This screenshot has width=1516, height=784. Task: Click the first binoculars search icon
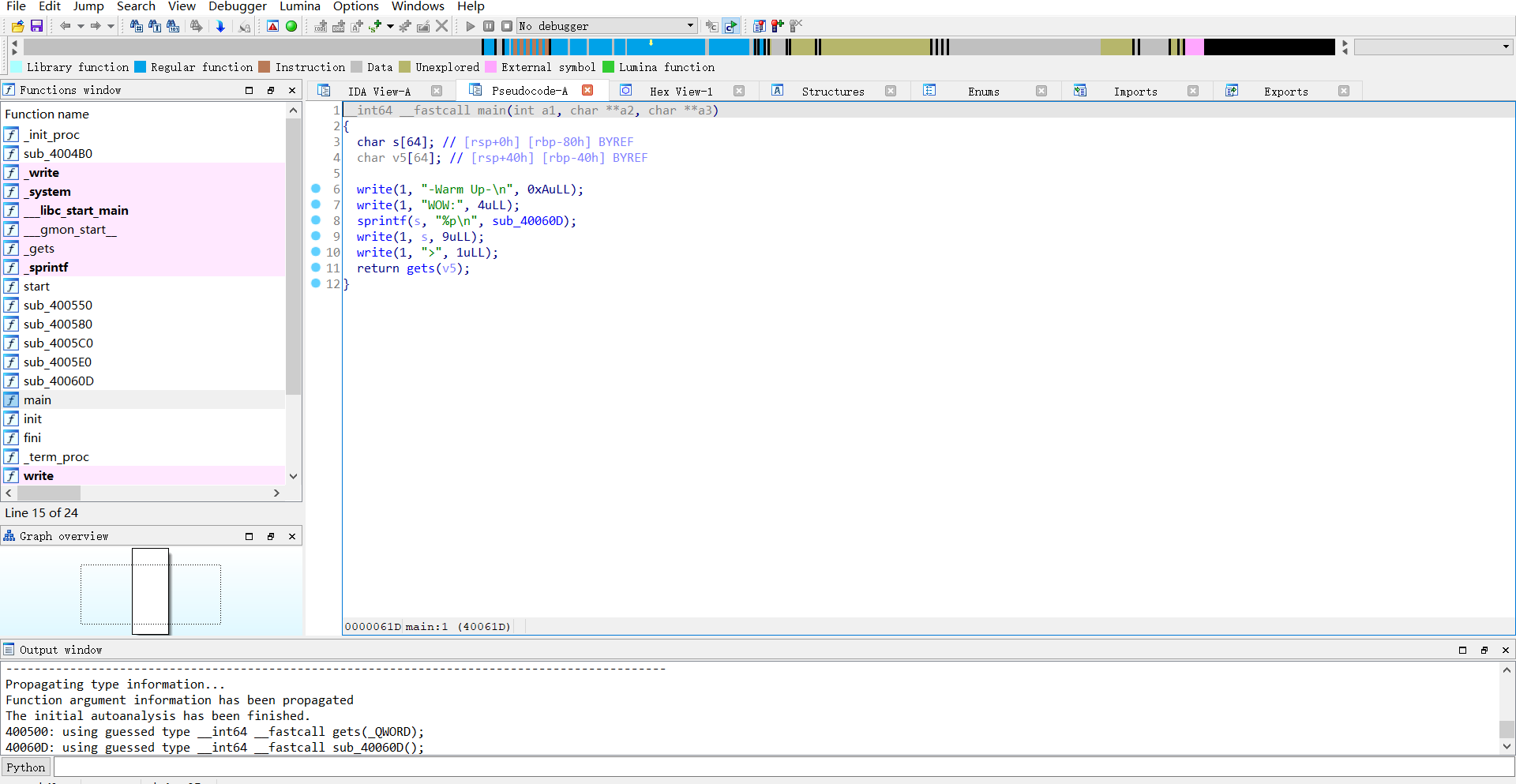click(x=136, y=26)
